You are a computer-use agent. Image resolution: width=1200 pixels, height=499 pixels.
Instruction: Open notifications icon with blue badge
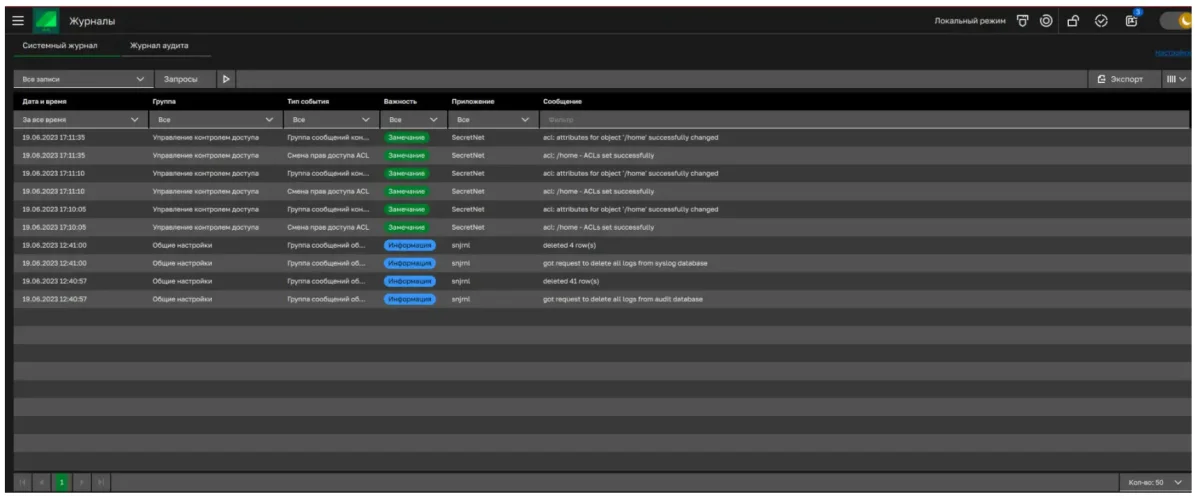[x=1131, y=21]
